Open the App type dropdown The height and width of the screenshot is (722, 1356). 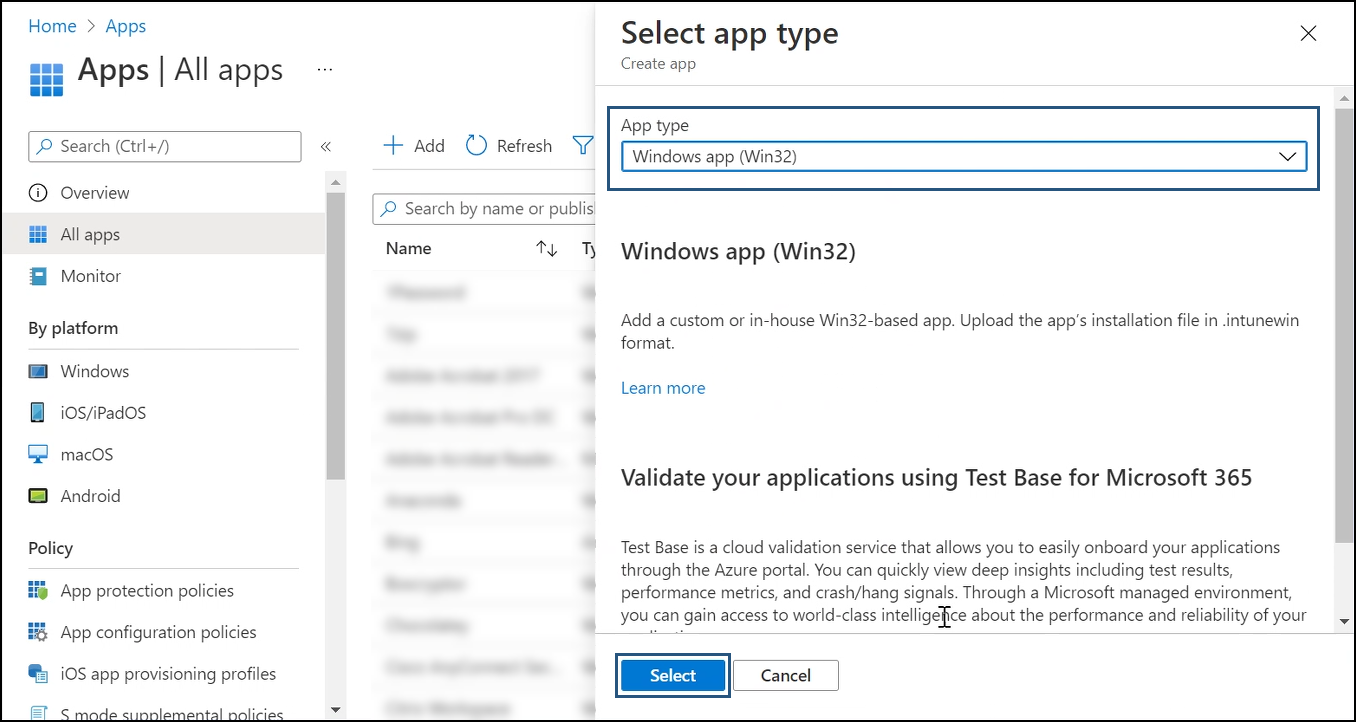click(964, 157)
